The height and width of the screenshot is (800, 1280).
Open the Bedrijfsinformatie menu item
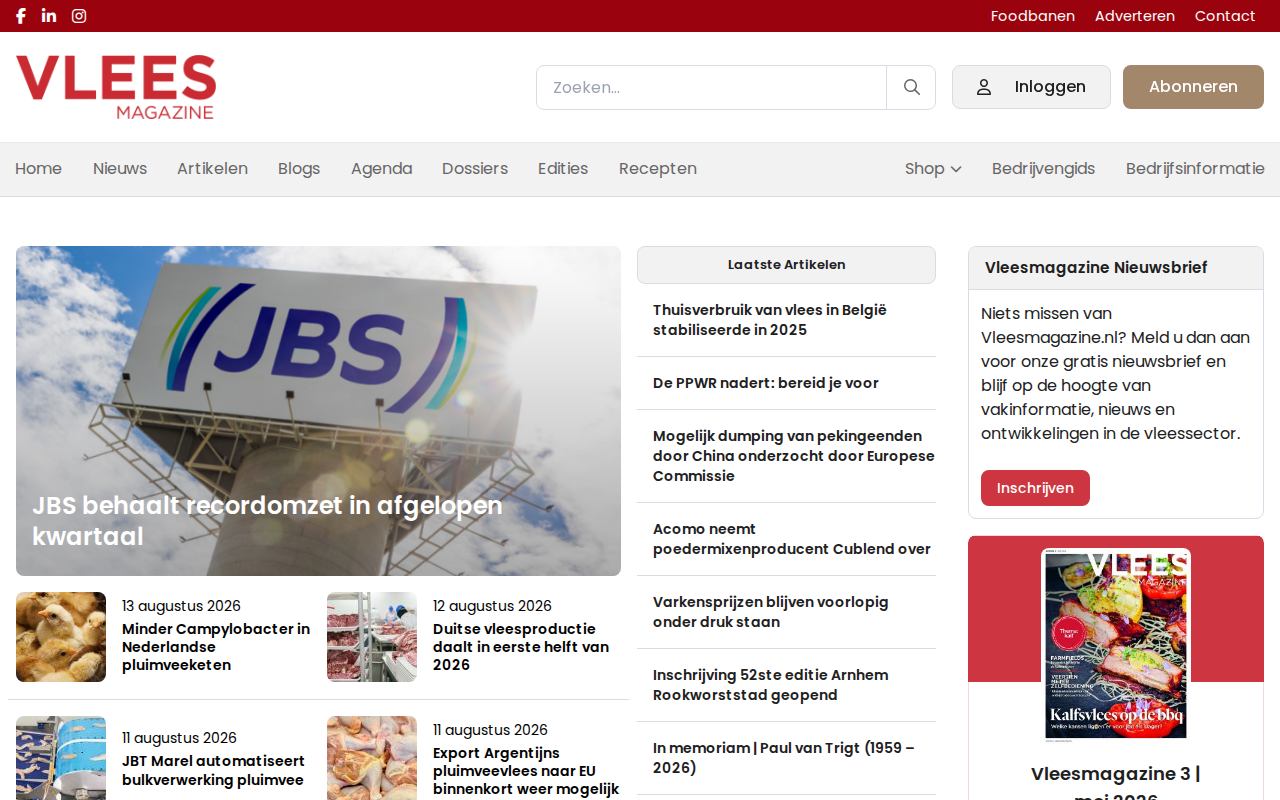point(1195,169)
